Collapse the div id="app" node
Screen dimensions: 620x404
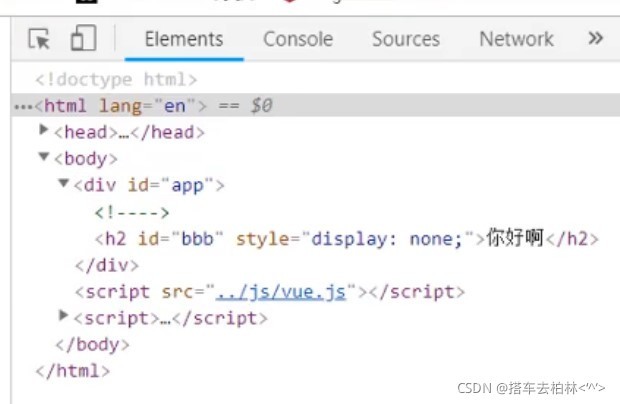pyautogui.click(x=63, y=183)
